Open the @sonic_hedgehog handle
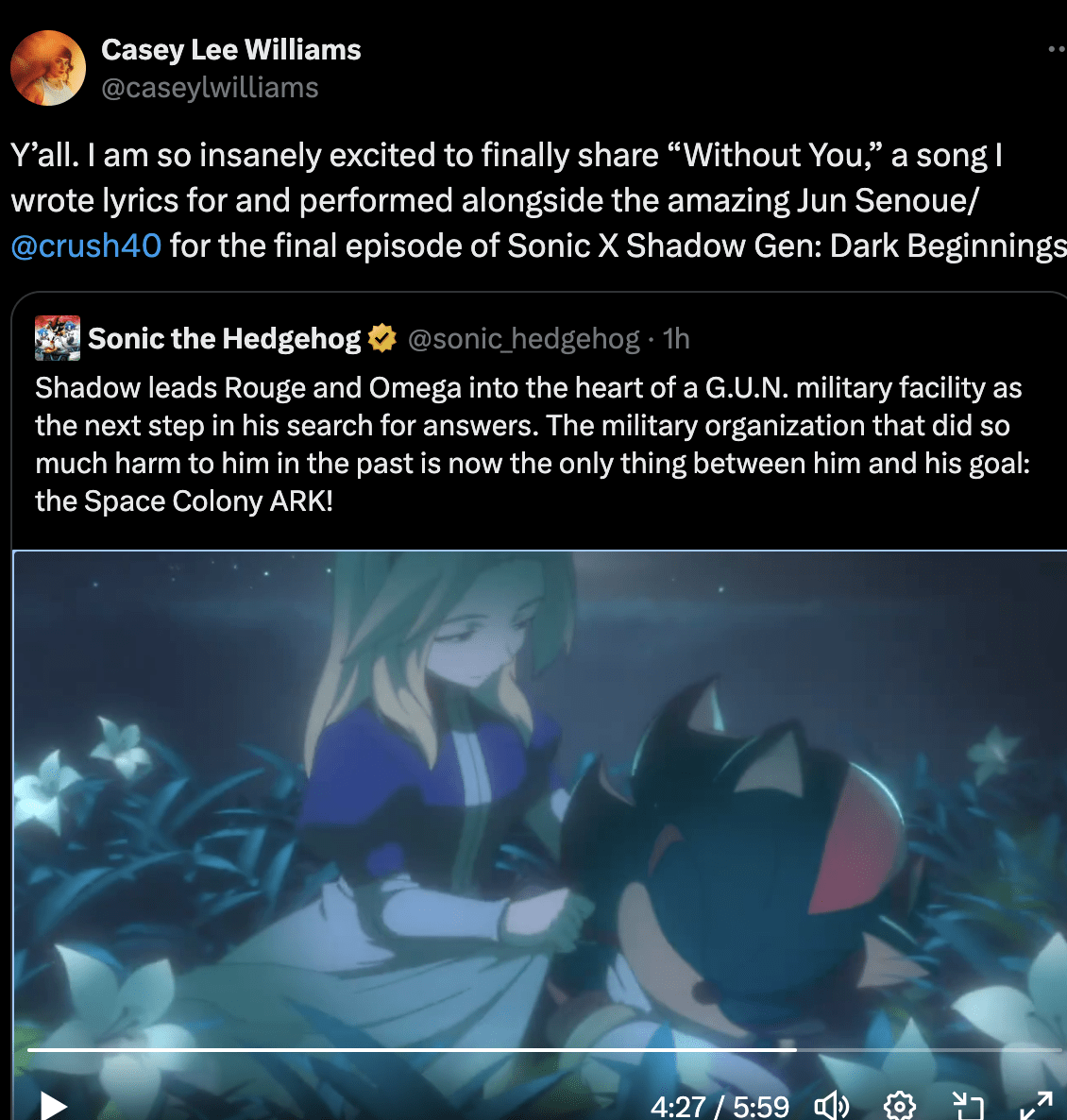This screenshot has width=1067, height=1120. (523, 339)
